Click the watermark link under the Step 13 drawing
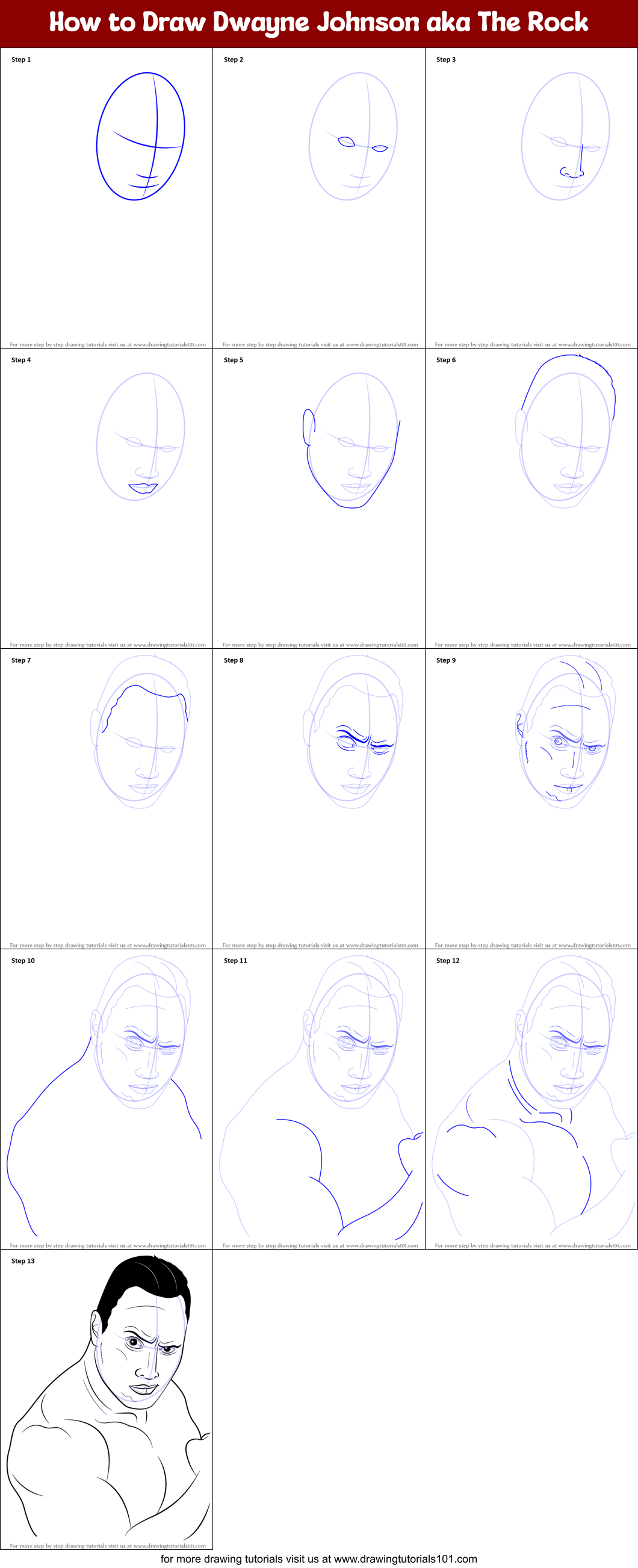Image resolution: width=638 pixels, height=1568 pixels. 107,1546
